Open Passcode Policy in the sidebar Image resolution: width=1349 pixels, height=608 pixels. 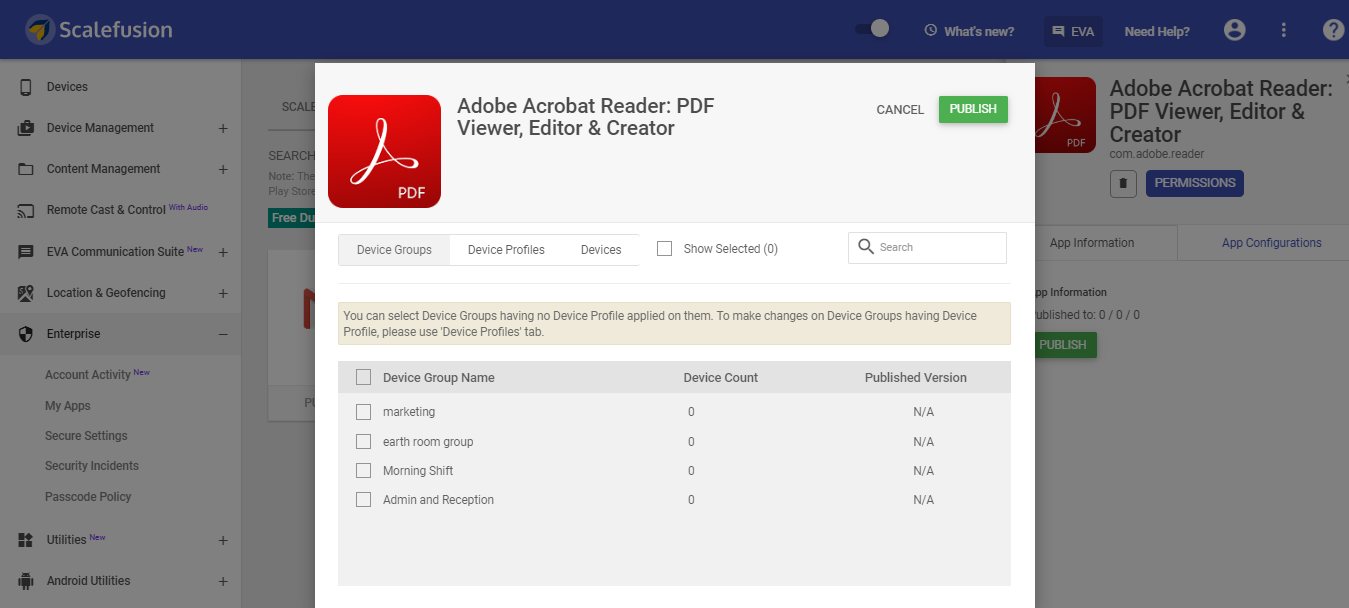(88, 497)
